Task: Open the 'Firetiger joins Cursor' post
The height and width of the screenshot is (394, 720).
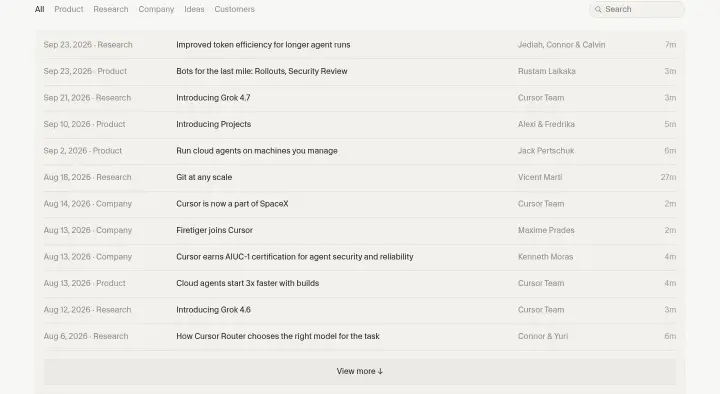Action: pos(214,231)
